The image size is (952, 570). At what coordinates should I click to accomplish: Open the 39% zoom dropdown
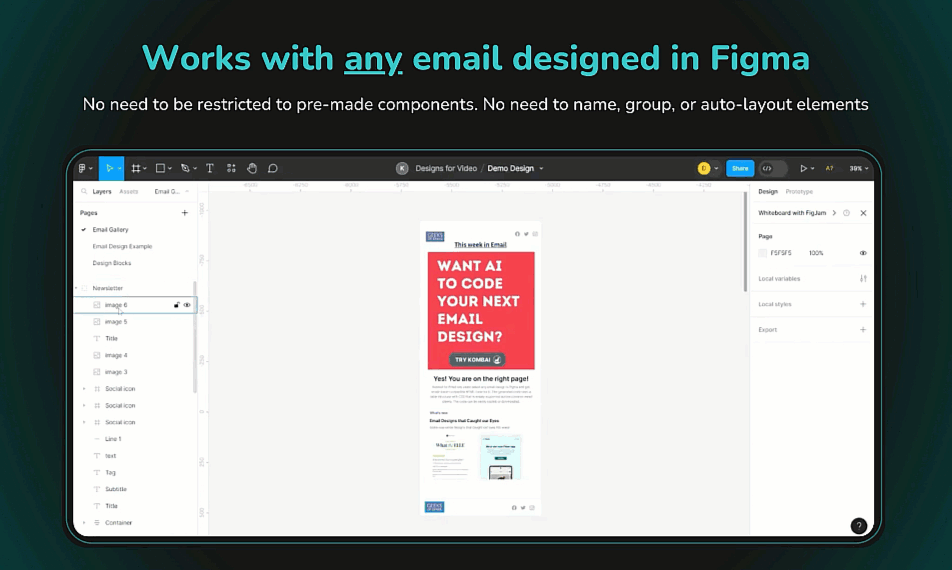(x=858, y=168)
